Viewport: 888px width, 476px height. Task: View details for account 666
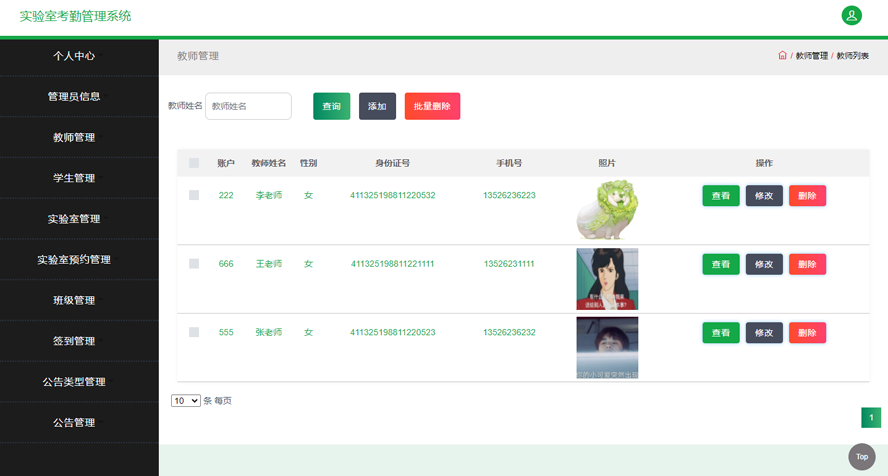click(x=721, y=264)
